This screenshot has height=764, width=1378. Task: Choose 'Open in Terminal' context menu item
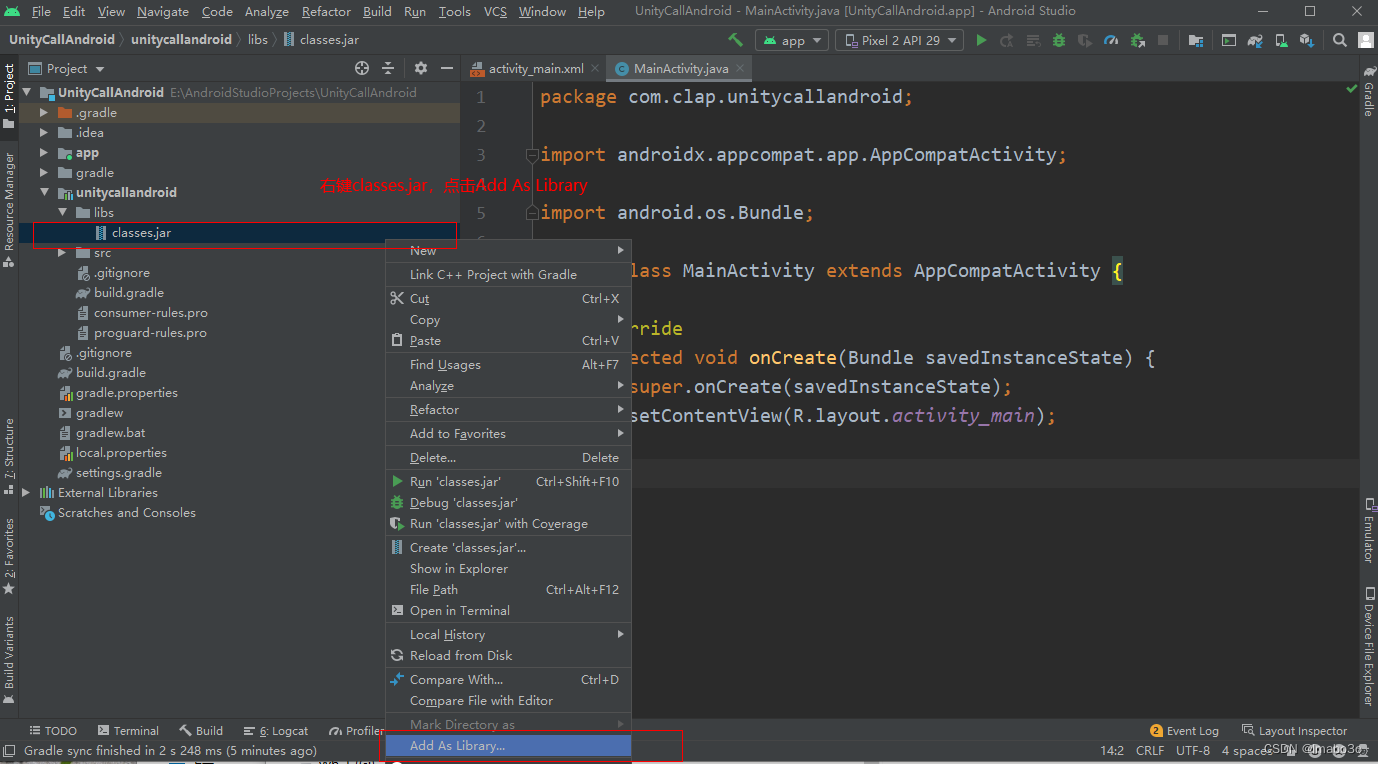(509, 611)
